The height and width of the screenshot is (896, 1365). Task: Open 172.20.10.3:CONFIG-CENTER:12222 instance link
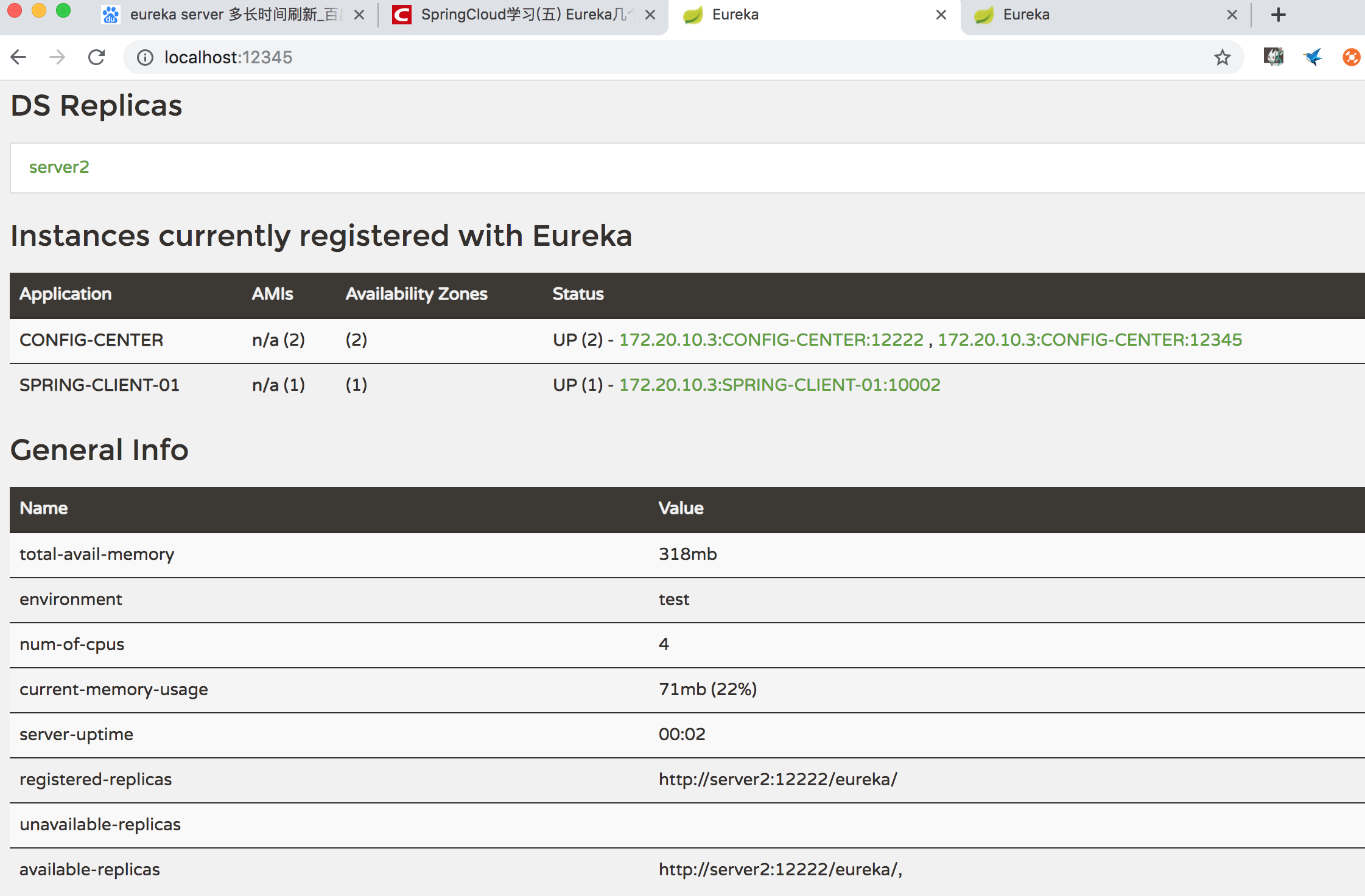point(771,340)
